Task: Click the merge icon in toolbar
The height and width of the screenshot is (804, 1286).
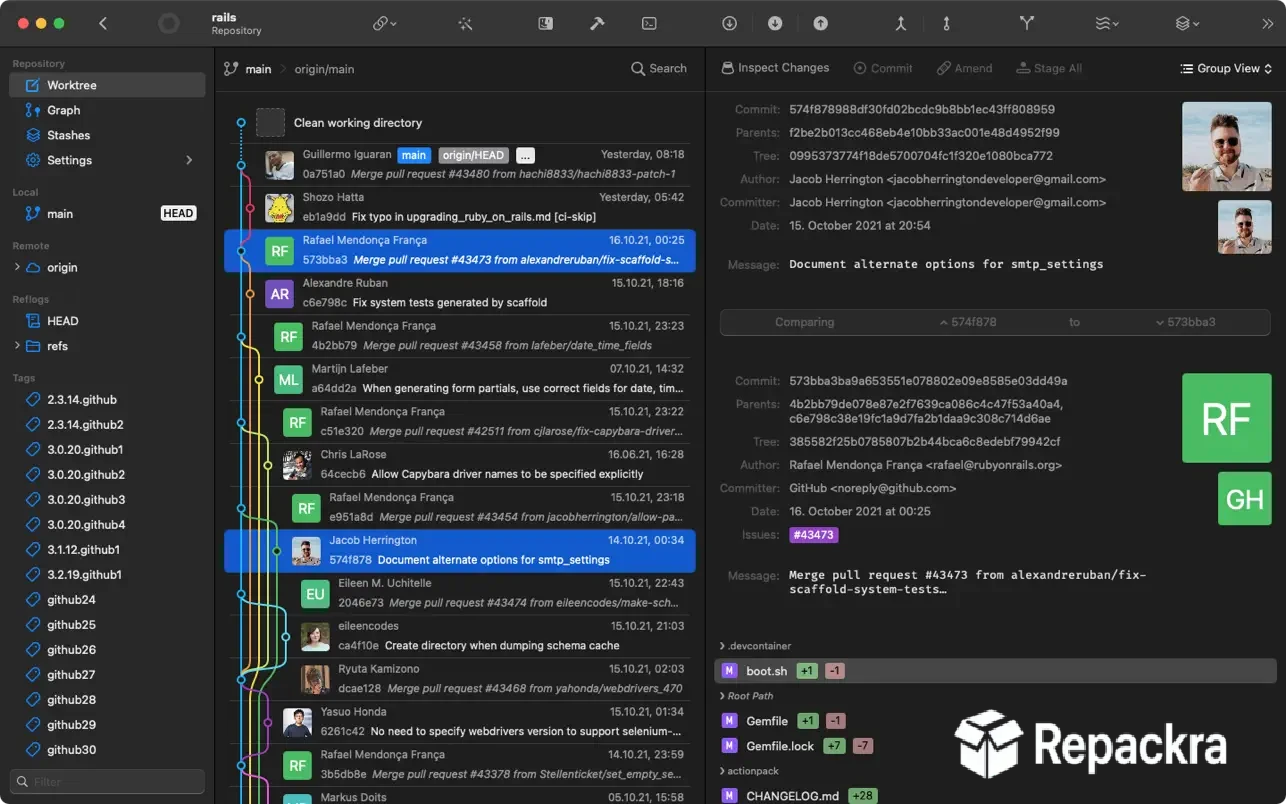Action: point(901,23)
